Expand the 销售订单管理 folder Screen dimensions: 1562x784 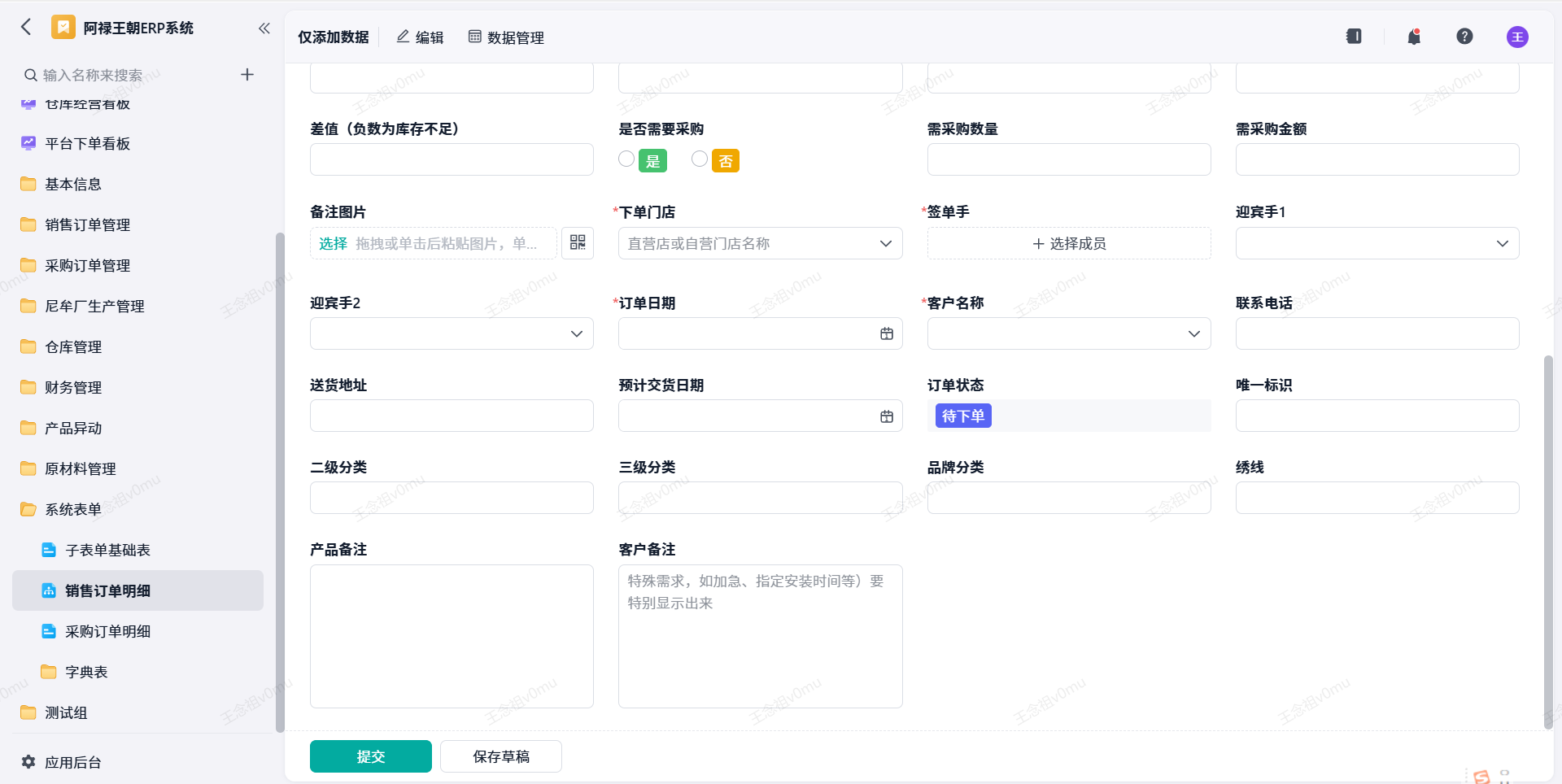coord(138,224)
